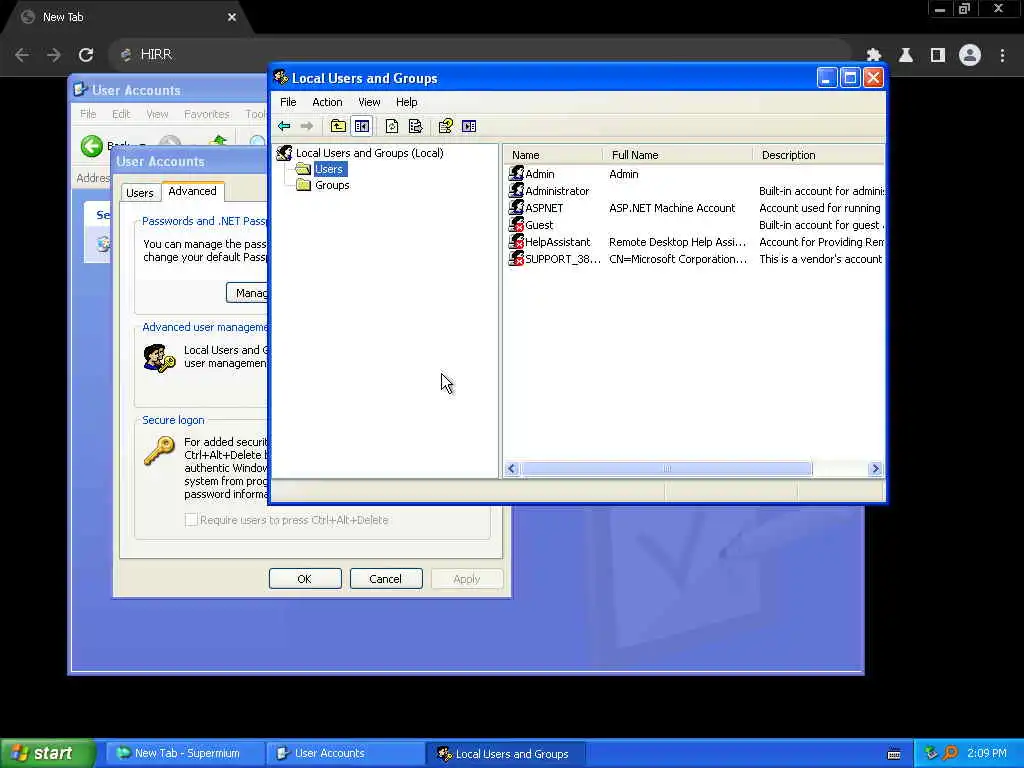Click the taskbar clock showing 2:09 PM

click(x=987, y=753)
